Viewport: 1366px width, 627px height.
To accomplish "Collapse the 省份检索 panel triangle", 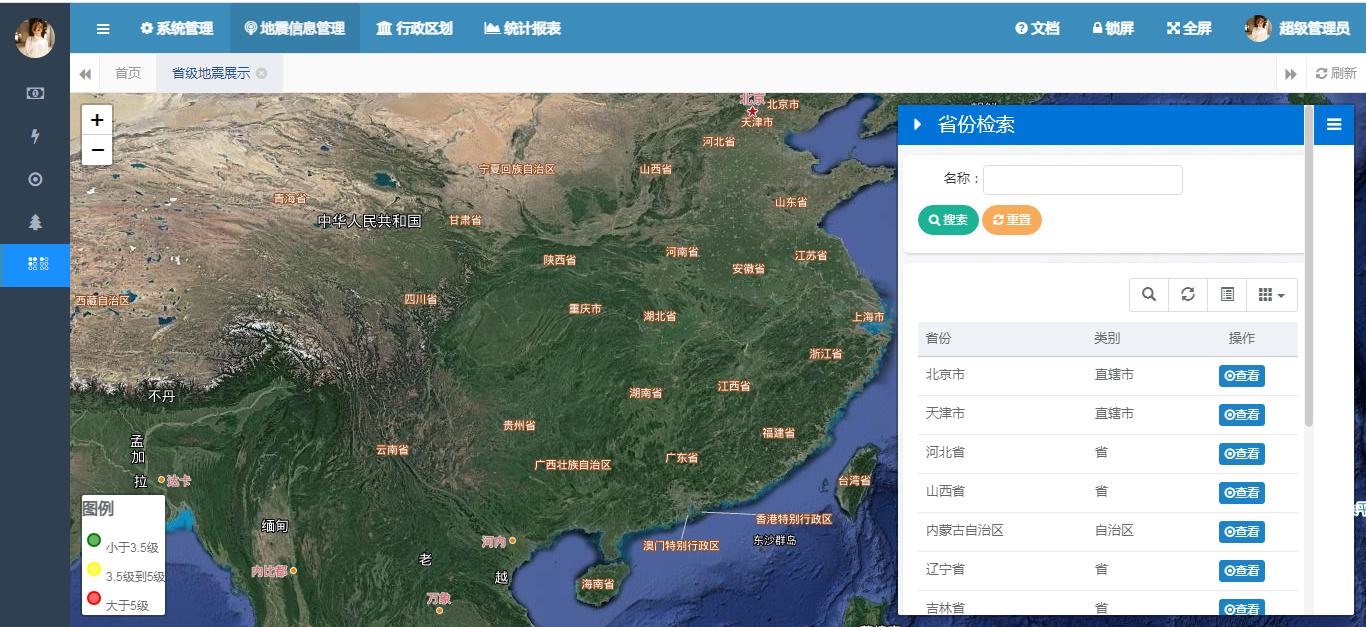I will [x=917, y=125].
